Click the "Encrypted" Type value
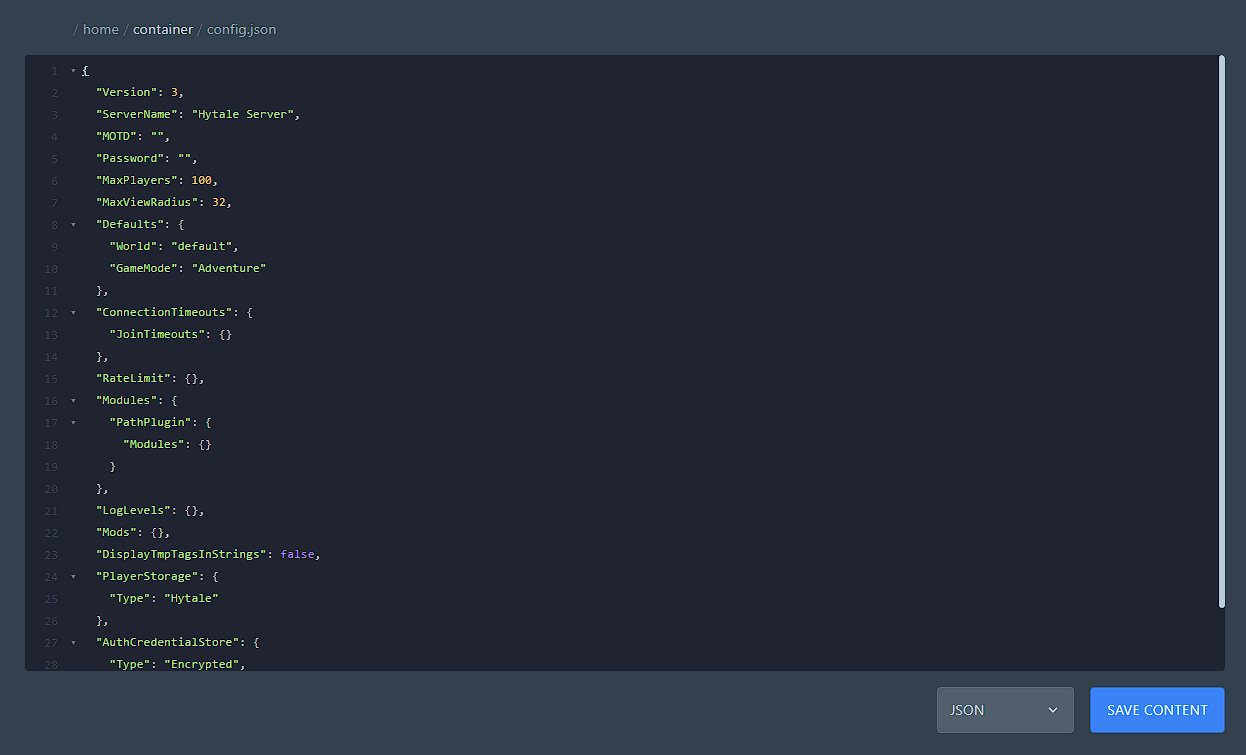1246x755 pixels. pyautogui.click(x=204, y=663)
